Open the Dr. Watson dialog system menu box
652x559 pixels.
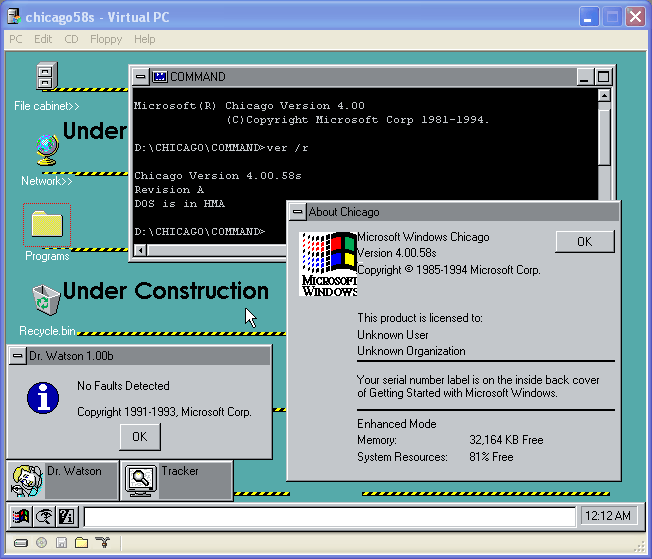coord(17,356)
